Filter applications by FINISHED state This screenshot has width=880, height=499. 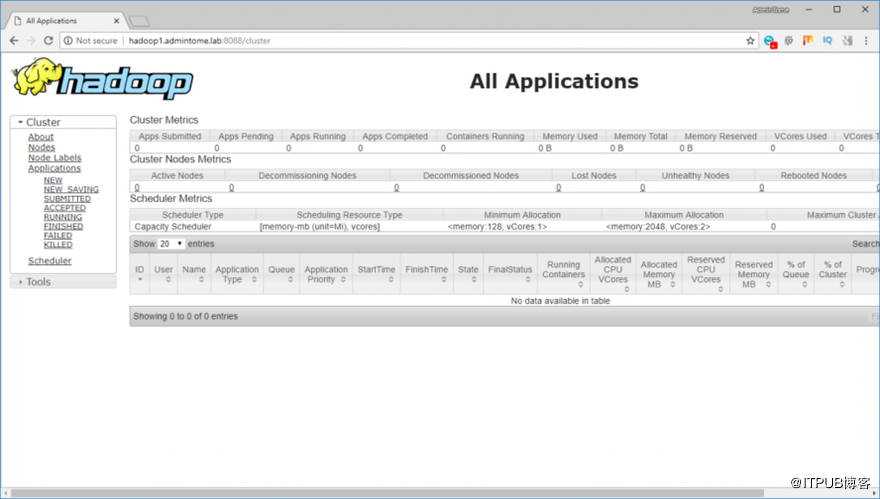click(63, 226)
